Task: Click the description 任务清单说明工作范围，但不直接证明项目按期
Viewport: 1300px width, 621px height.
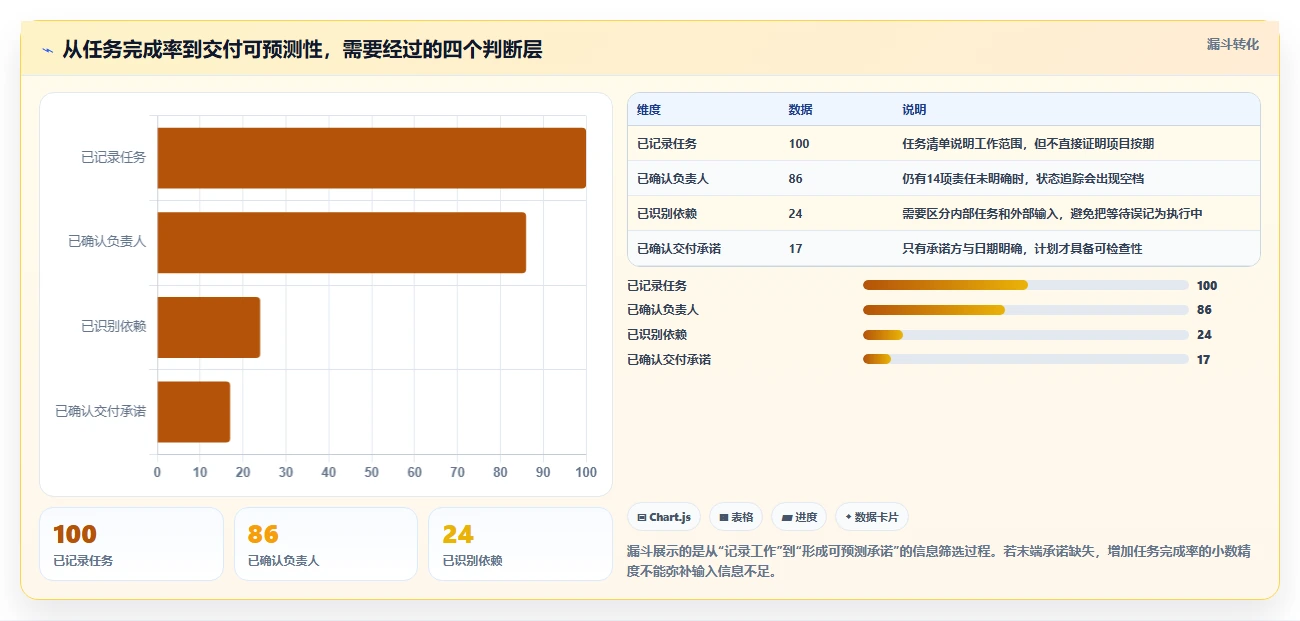Action: point(1028,144)
